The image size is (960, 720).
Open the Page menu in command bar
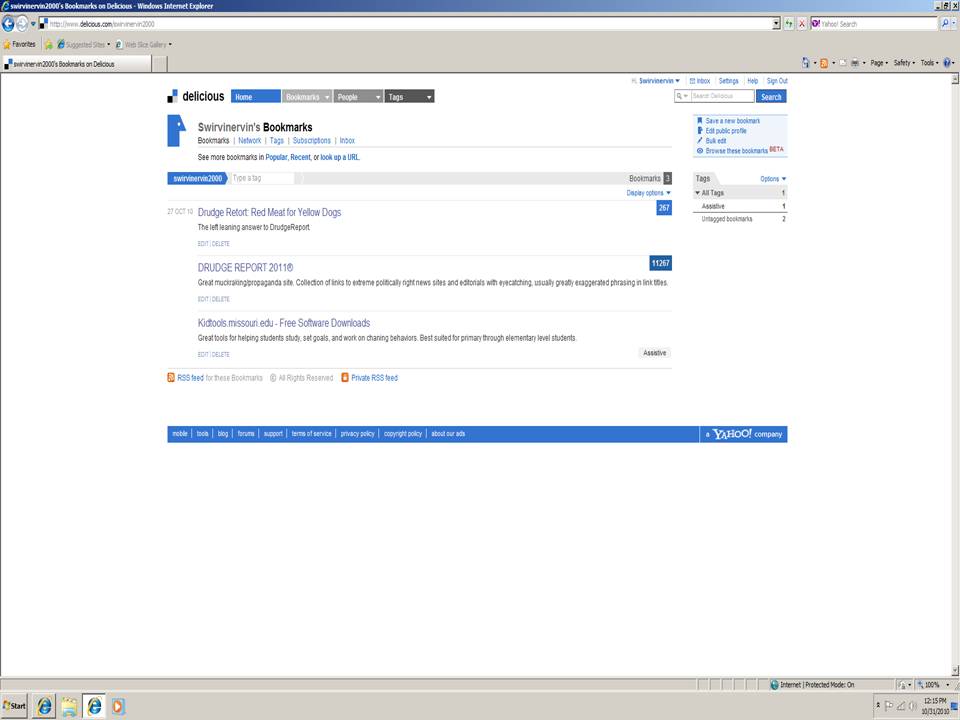879,62
